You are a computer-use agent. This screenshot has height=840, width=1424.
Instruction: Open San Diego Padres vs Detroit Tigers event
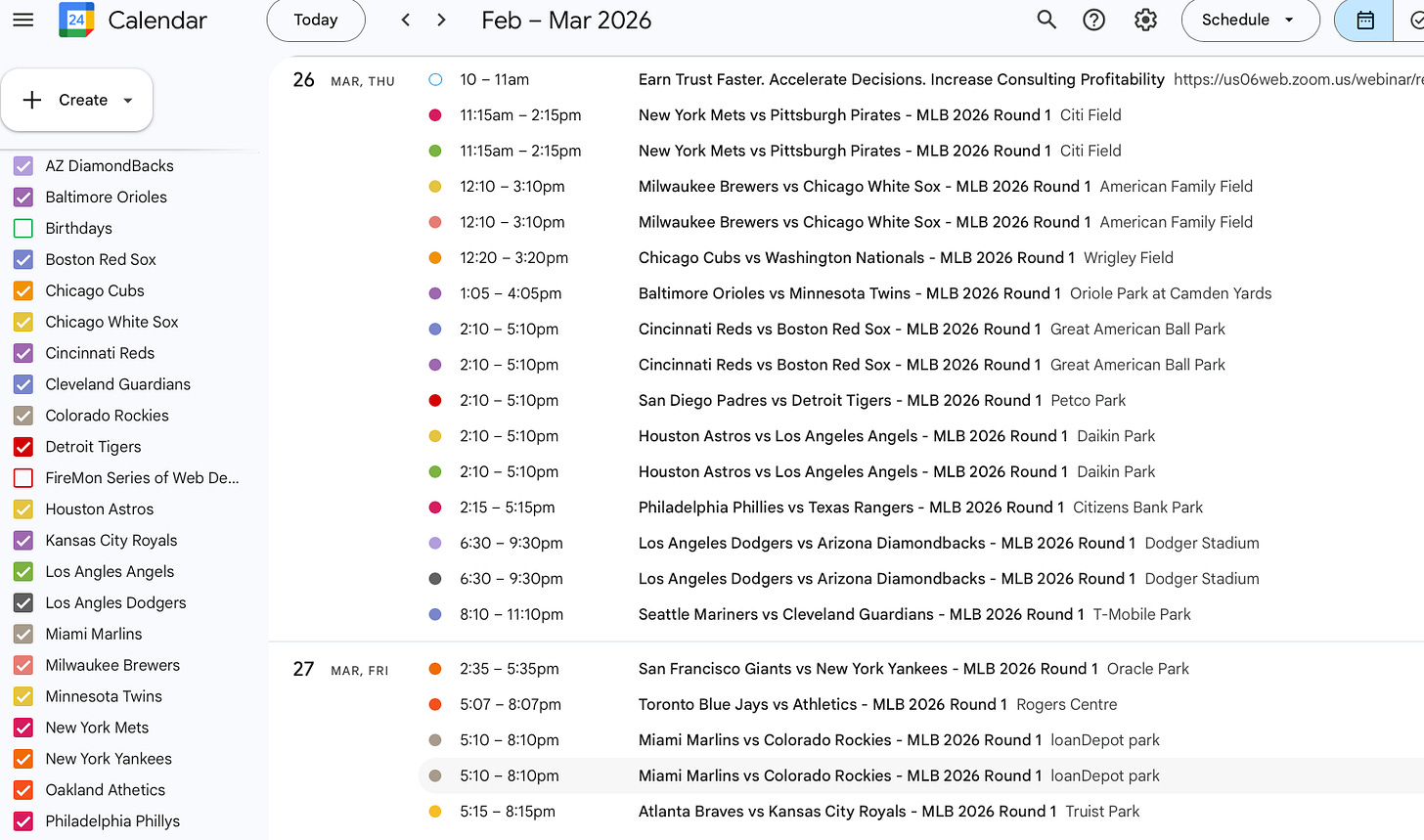point(839,401)
